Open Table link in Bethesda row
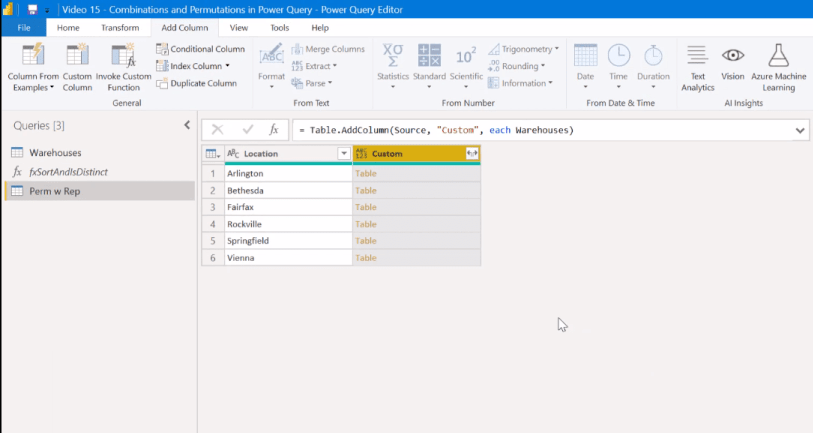The width and height of the screenshot is (813, 433). coord(366,190)
